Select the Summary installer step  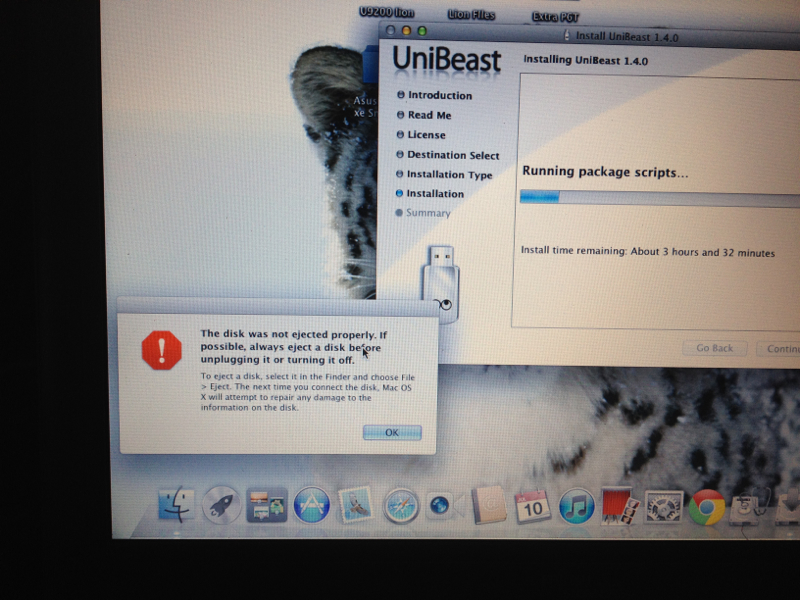[423, 213]
